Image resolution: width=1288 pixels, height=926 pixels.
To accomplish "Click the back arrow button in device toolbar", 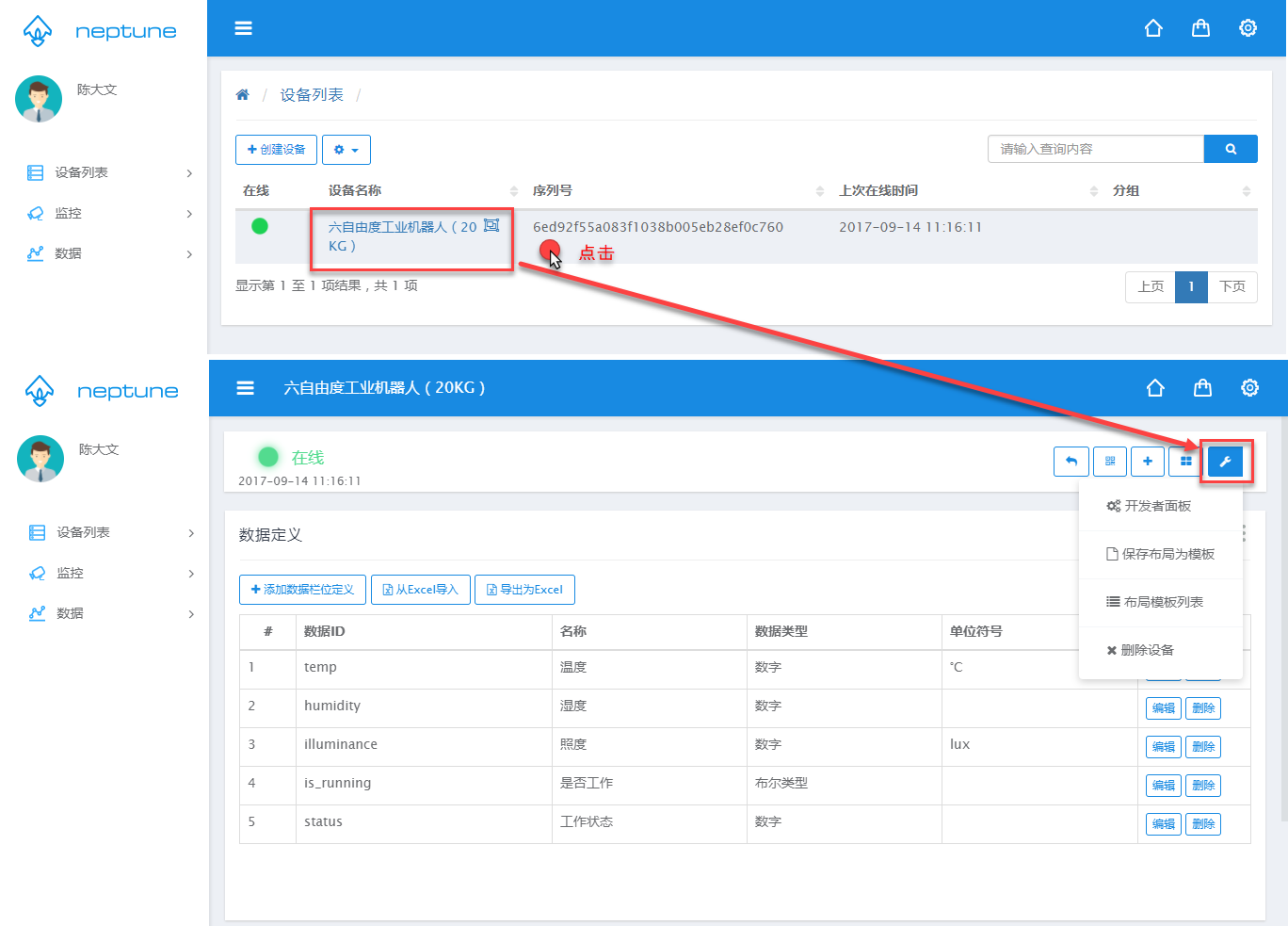I will pos(1071,462).
